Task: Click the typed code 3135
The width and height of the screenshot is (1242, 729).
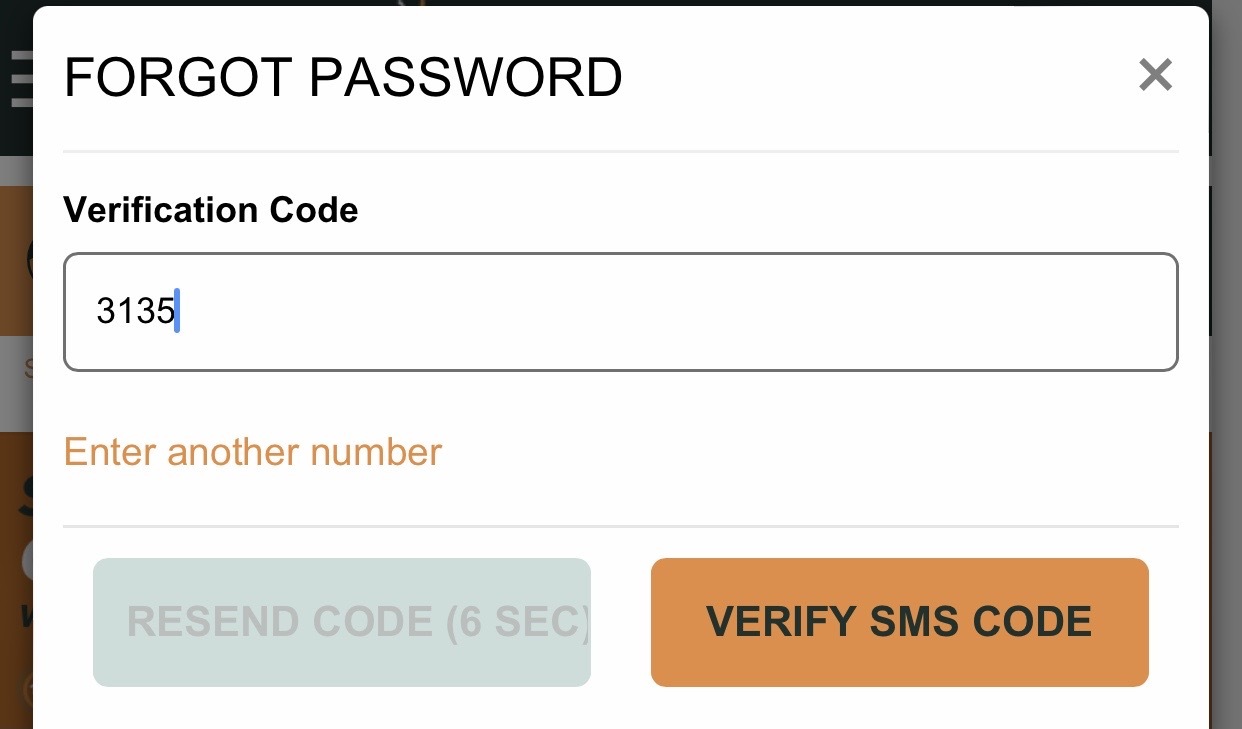Action: pyautogui.click(x=135, y=312)
